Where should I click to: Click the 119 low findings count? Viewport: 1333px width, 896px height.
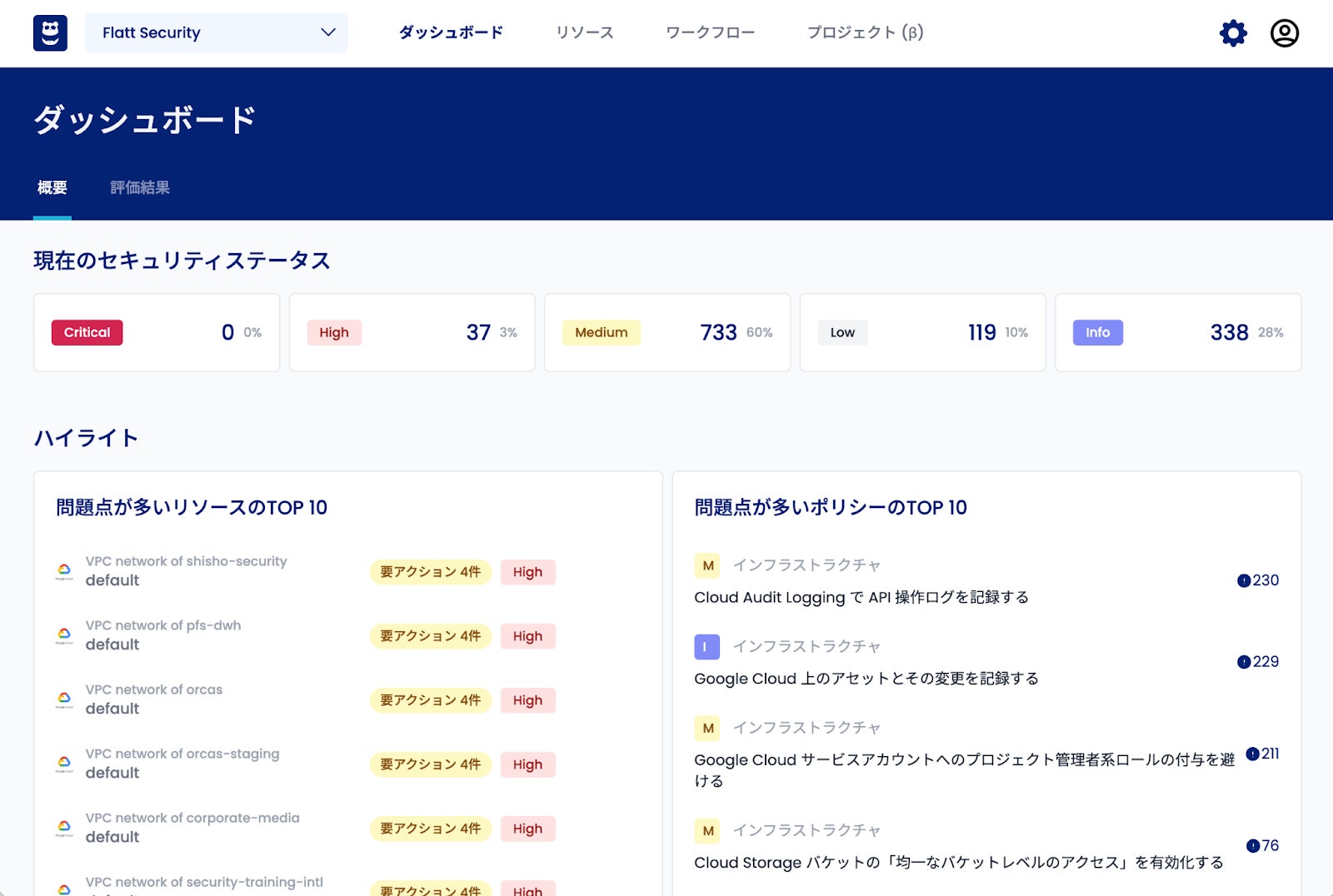[981, 332]
